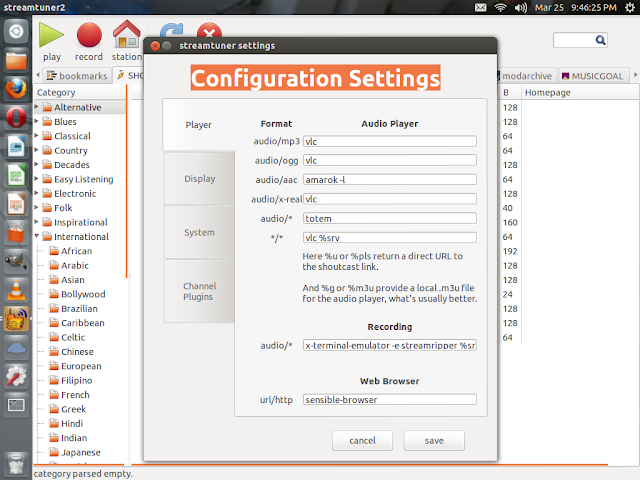Screen dimensions: 640x480
Task: Click the url/http web browser field
Action: (390, 400)
